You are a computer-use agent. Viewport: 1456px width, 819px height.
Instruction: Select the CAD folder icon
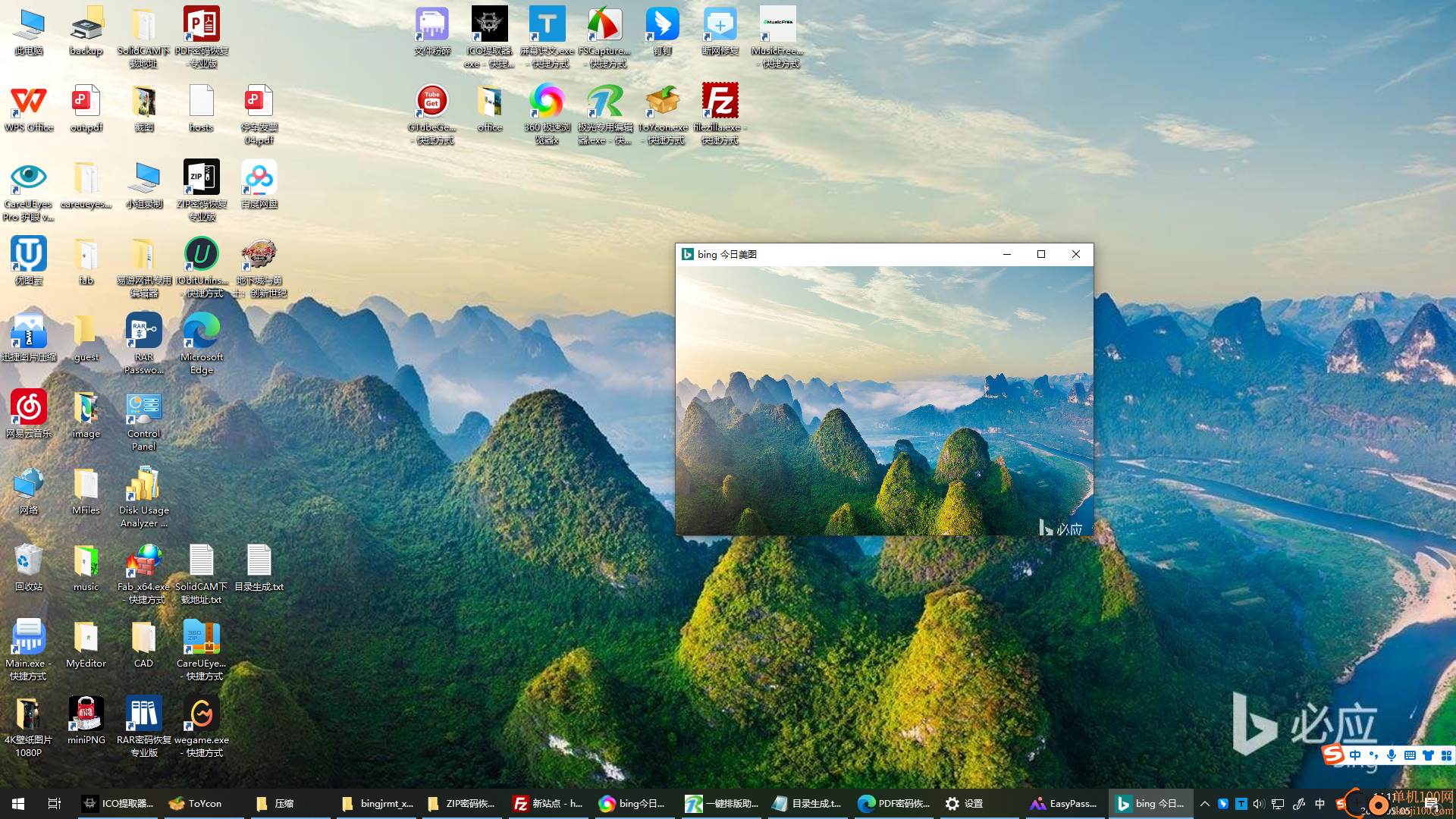tap(144, 644)
